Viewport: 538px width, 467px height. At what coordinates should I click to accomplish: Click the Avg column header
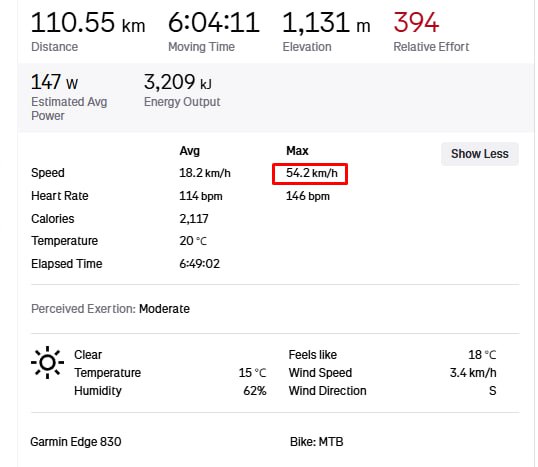(x=189, y=151)
